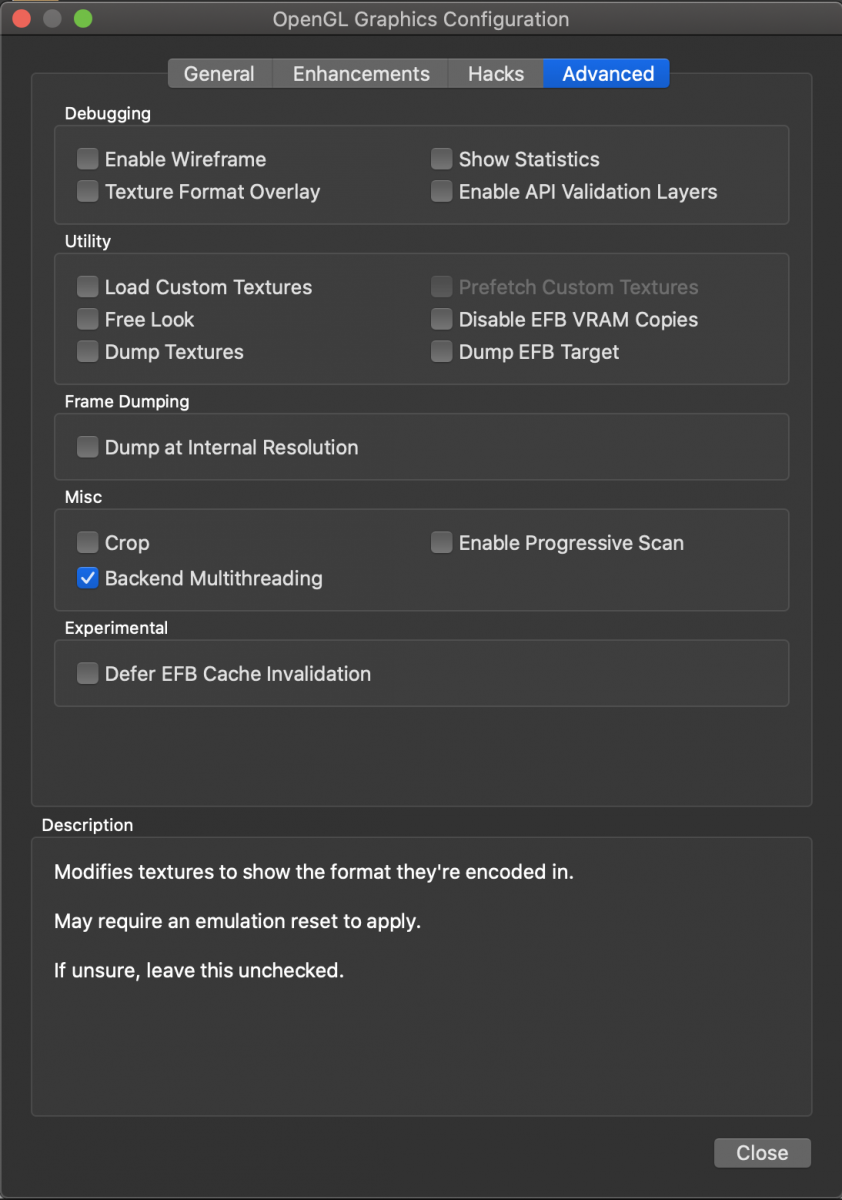The width and height of the screenshot is (842, 1200).
Task: Enable API Validation Layers checkbox
Action: click(442, 192)
